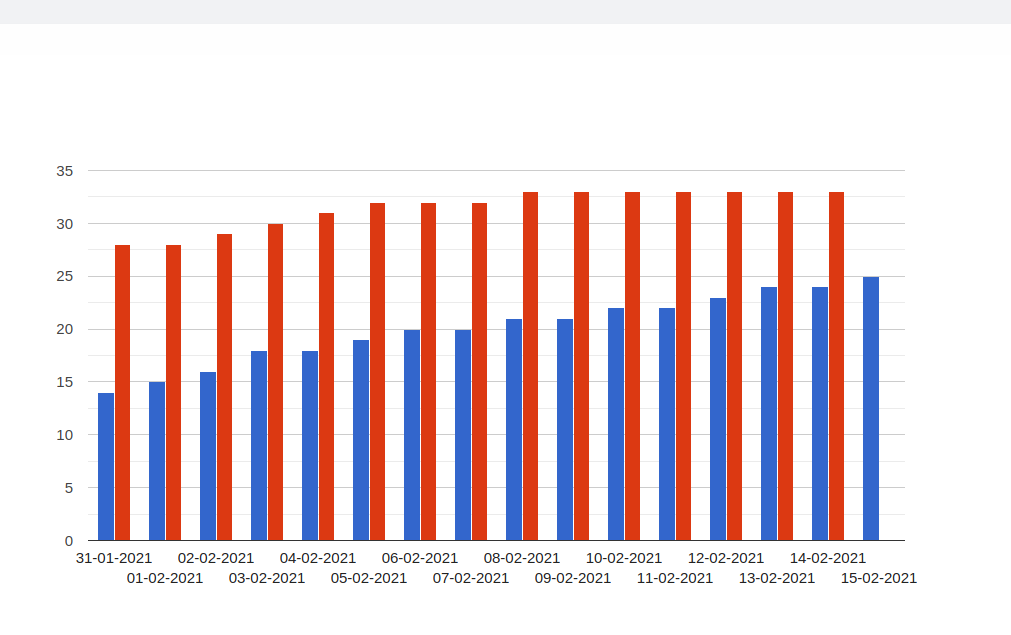
Task: Click the red bar for 04-02-2021
Action: [x=327, y=377]
